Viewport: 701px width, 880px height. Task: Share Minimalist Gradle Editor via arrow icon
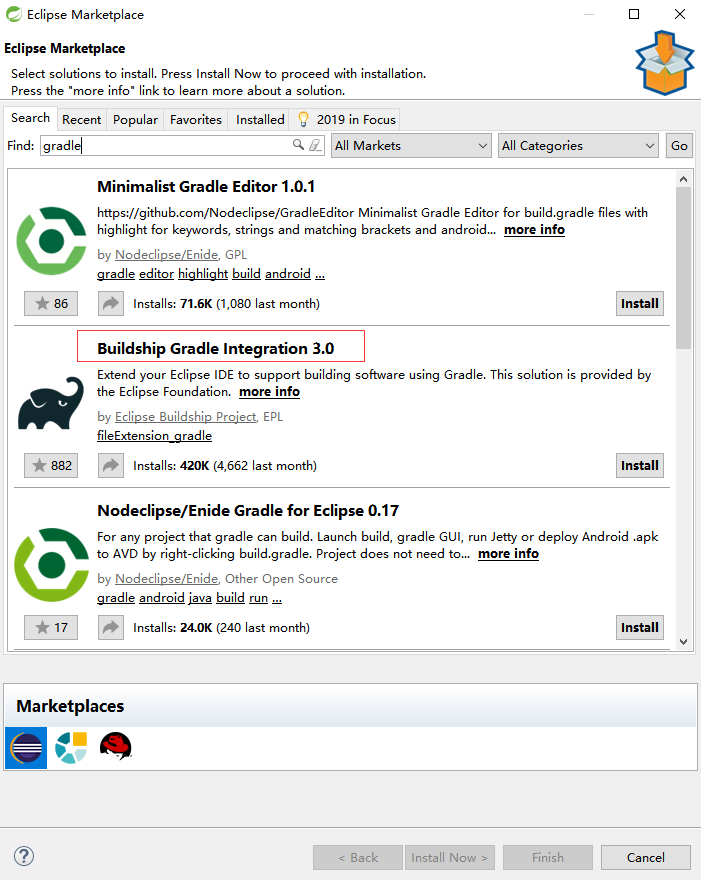coord(111,304)
